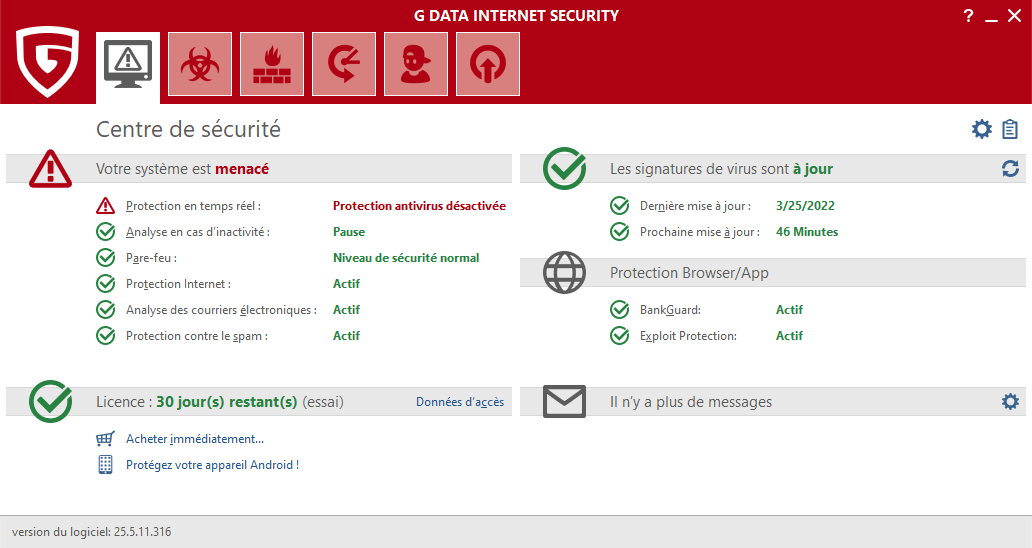Click warning icon beside Protection en temps réel
1032x548 pixels.
(x=105, y=206)
